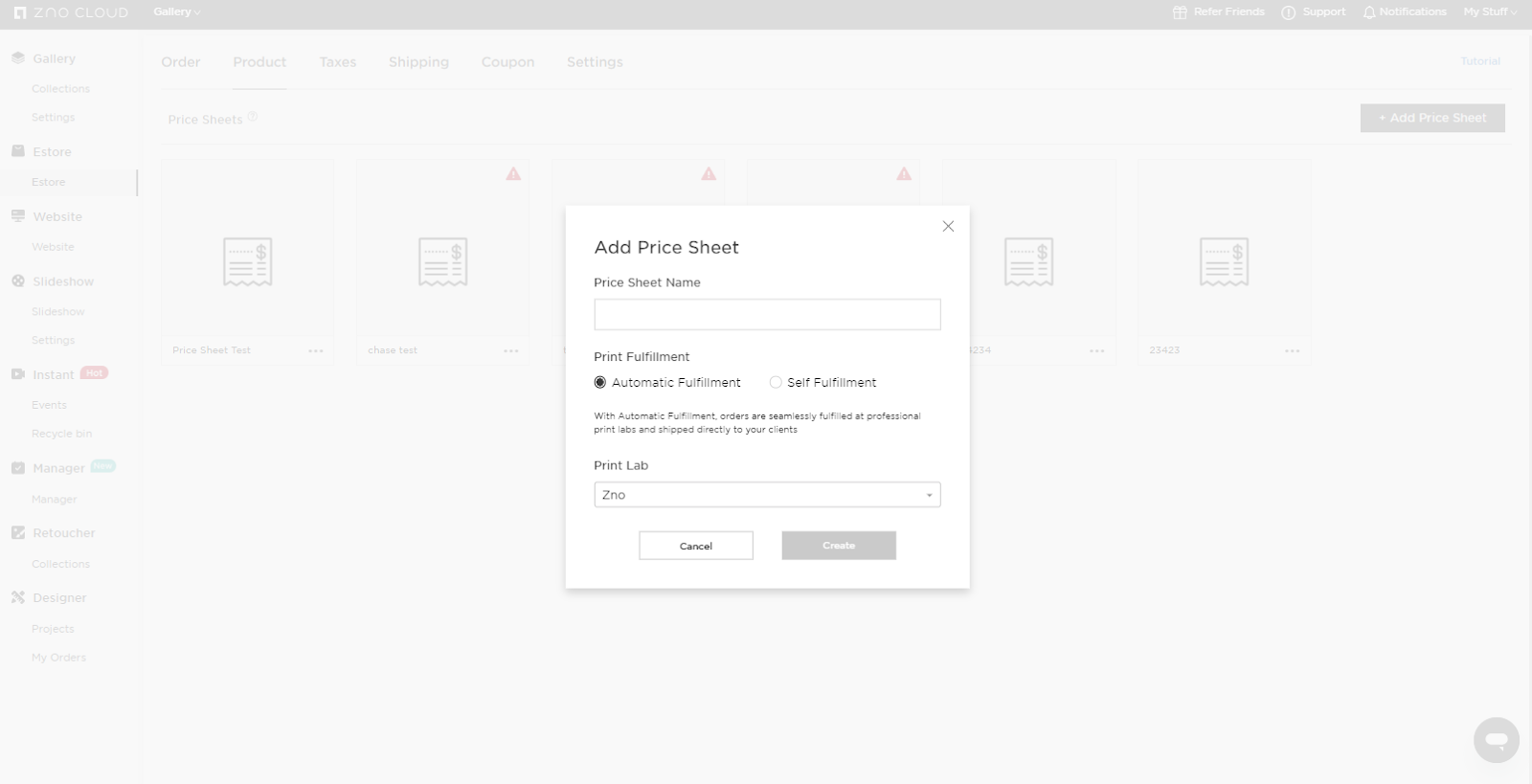Viewport: 1532px width, 784px height.
Task: Open the Gallery dropdown in header
Action: 177,12
